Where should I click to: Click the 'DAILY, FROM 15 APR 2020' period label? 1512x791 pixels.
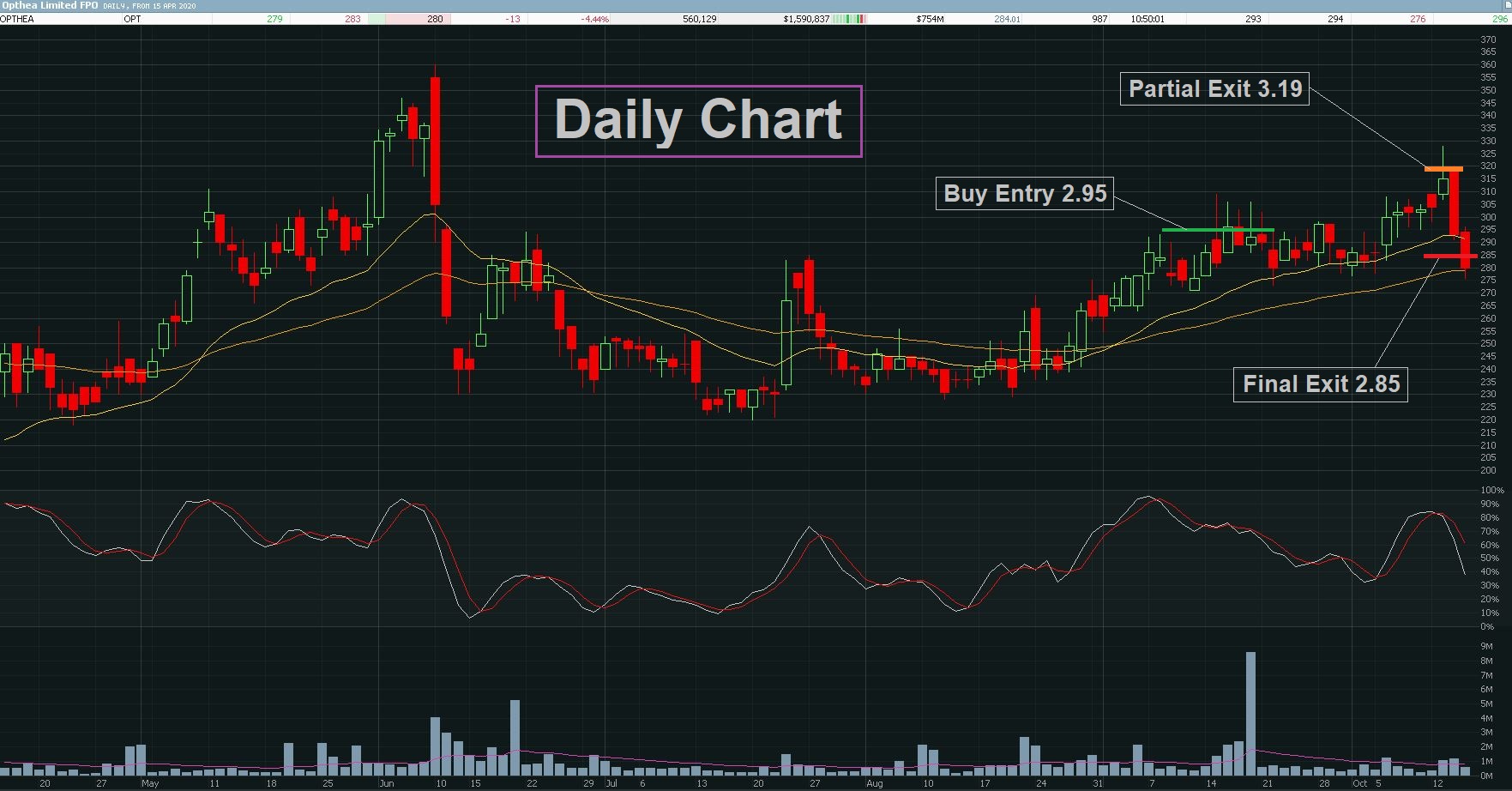pyautogui.click(x=149, y=6)
